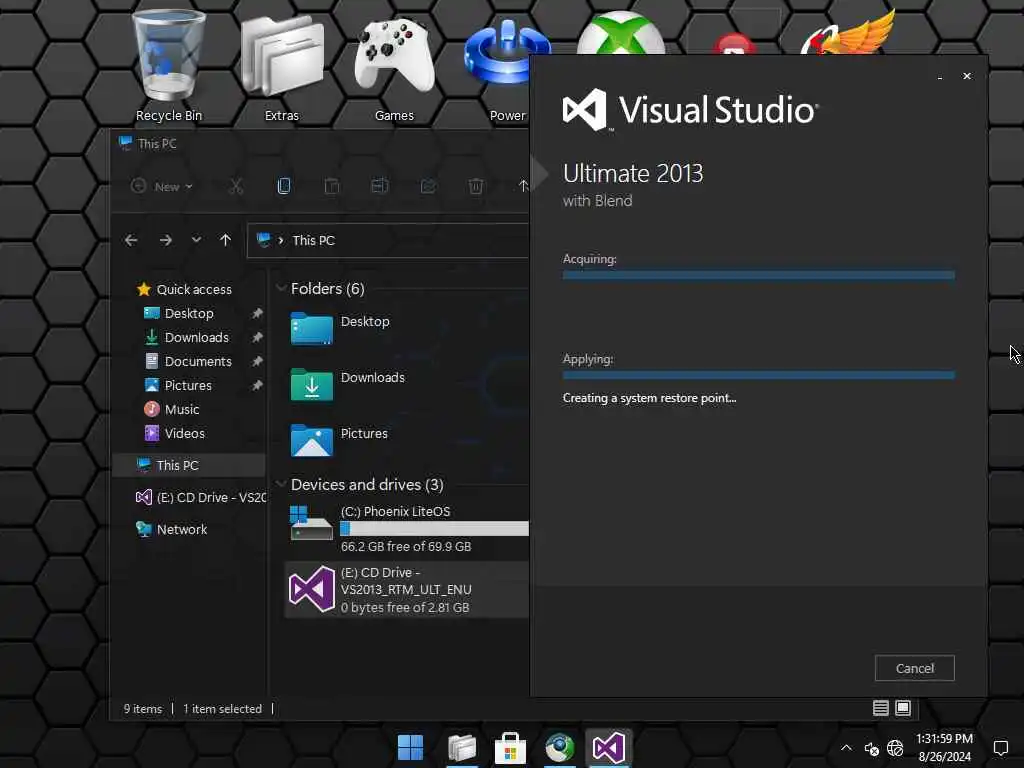Click the Visual Studio taskbar icon
This screenshot has height=768, width=1024.
point(609,748)
